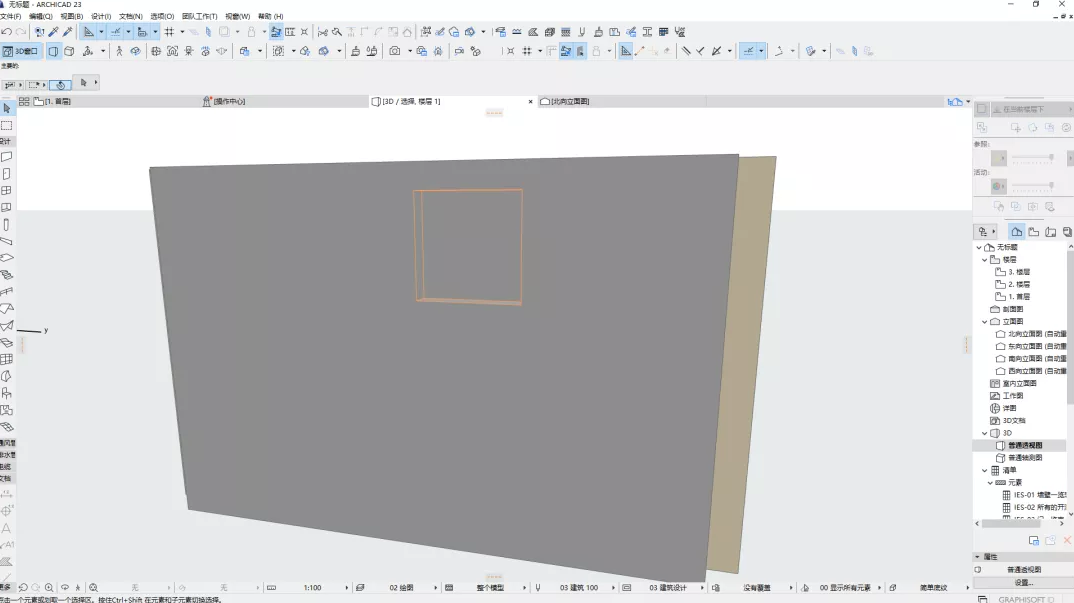Image resolution: width=1074 pixels, height=603 pixels.
Task: Close the 3D / 选择, 楼层 1 tab
Action: tap(530, 101)
